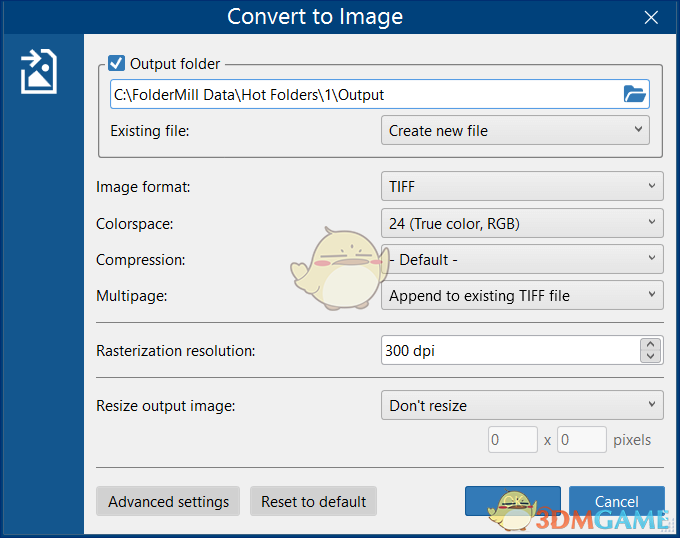Open the Resize output image dropdown

[521, 405]
